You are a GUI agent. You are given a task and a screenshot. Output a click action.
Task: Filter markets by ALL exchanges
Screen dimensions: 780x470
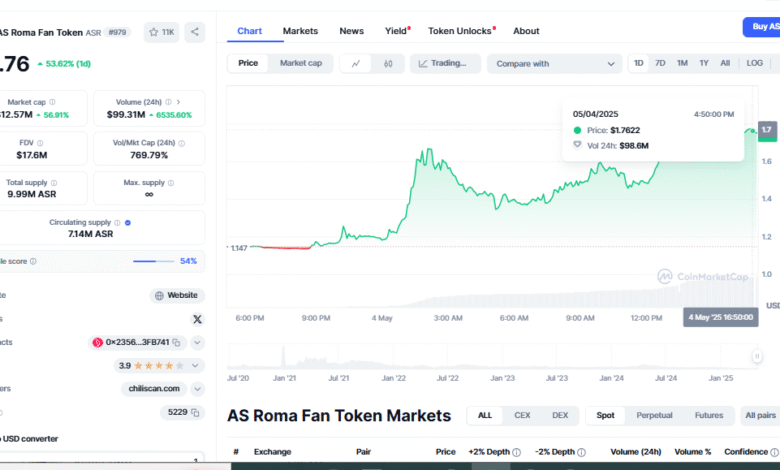(485, 415)
